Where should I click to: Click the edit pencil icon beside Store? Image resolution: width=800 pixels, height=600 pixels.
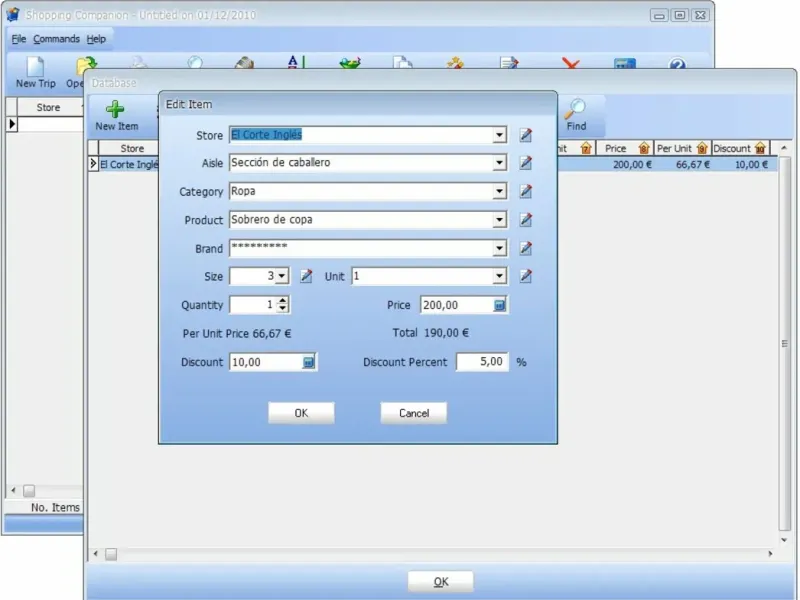coord(526,135)
